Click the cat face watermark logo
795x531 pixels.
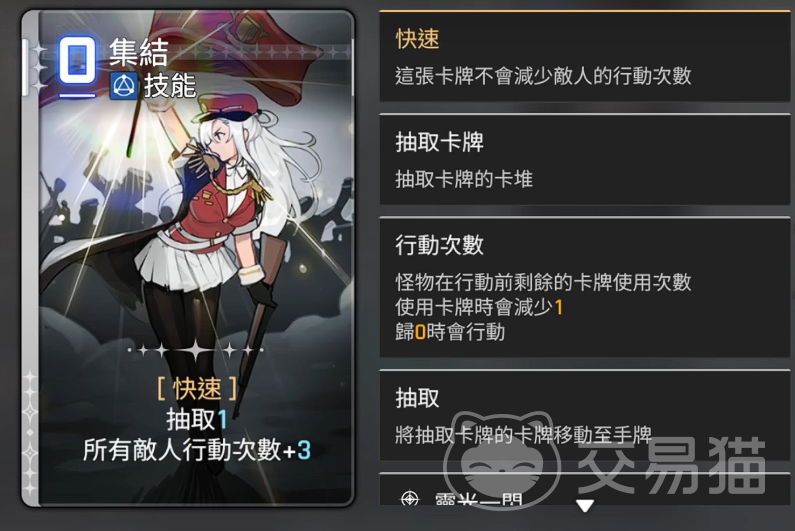(x=502, y=459)
